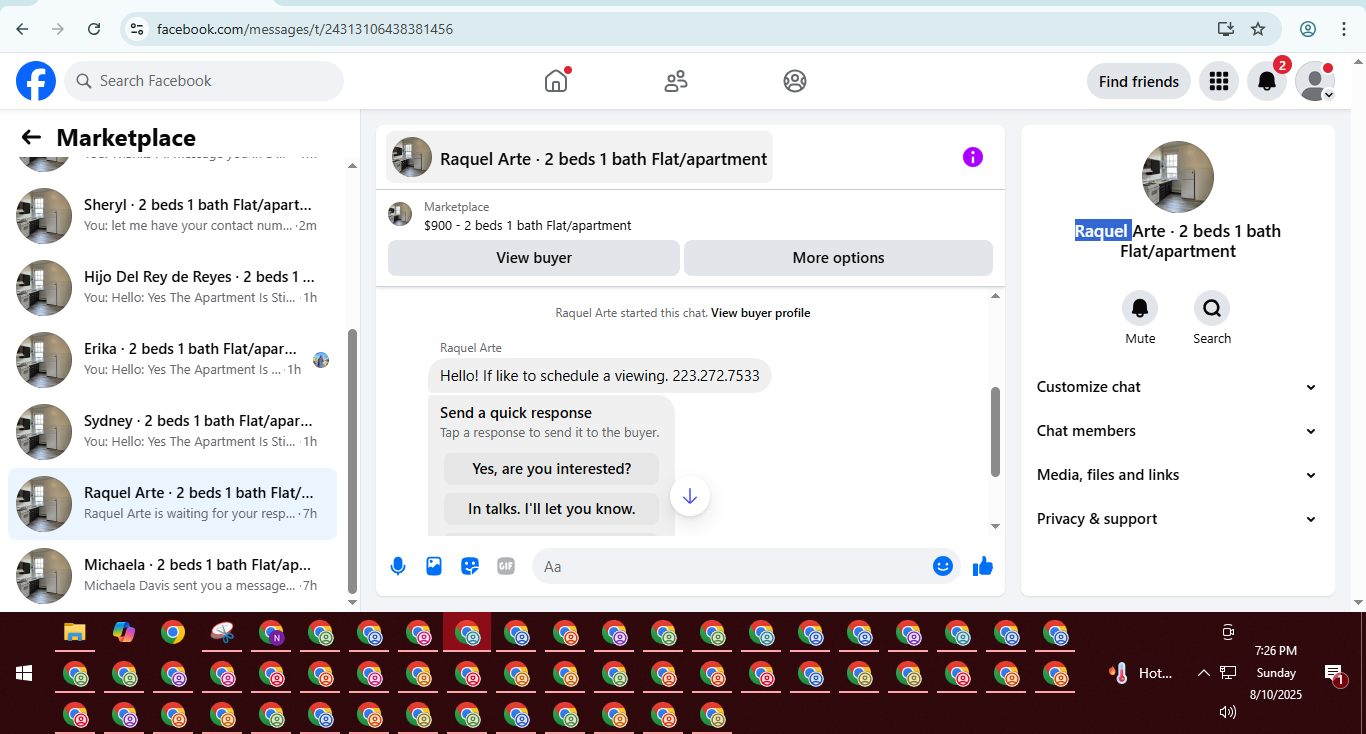This screenshot has width=1366, height=734.
Task: Open the Windows Start button
Action: tap(24, 673)
